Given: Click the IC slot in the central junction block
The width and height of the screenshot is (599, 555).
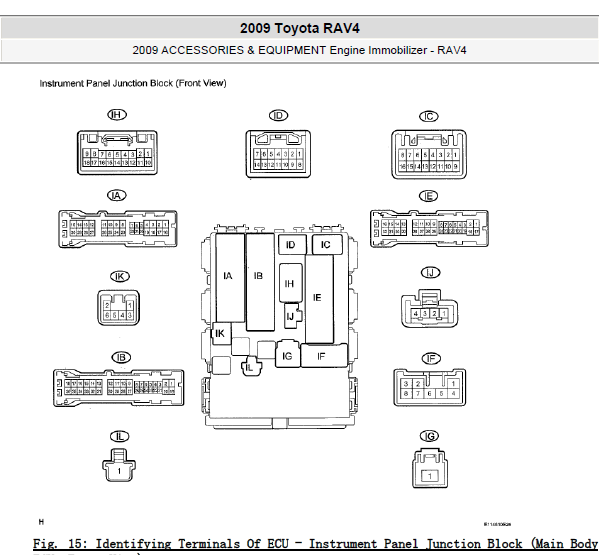Looking at the screenshot, I should [x=327, y=245].
